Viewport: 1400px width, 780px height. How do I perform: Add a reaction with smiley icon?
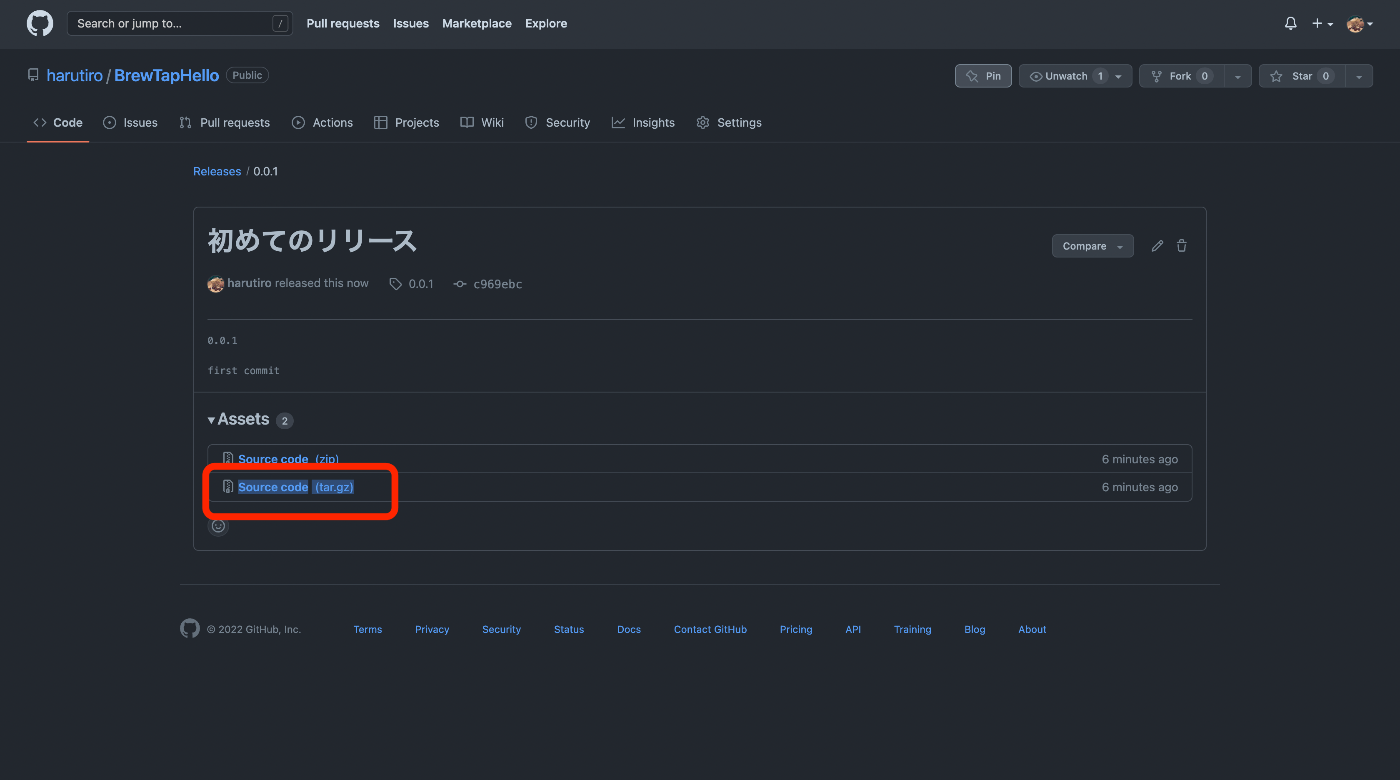click(x=218, y=526)
